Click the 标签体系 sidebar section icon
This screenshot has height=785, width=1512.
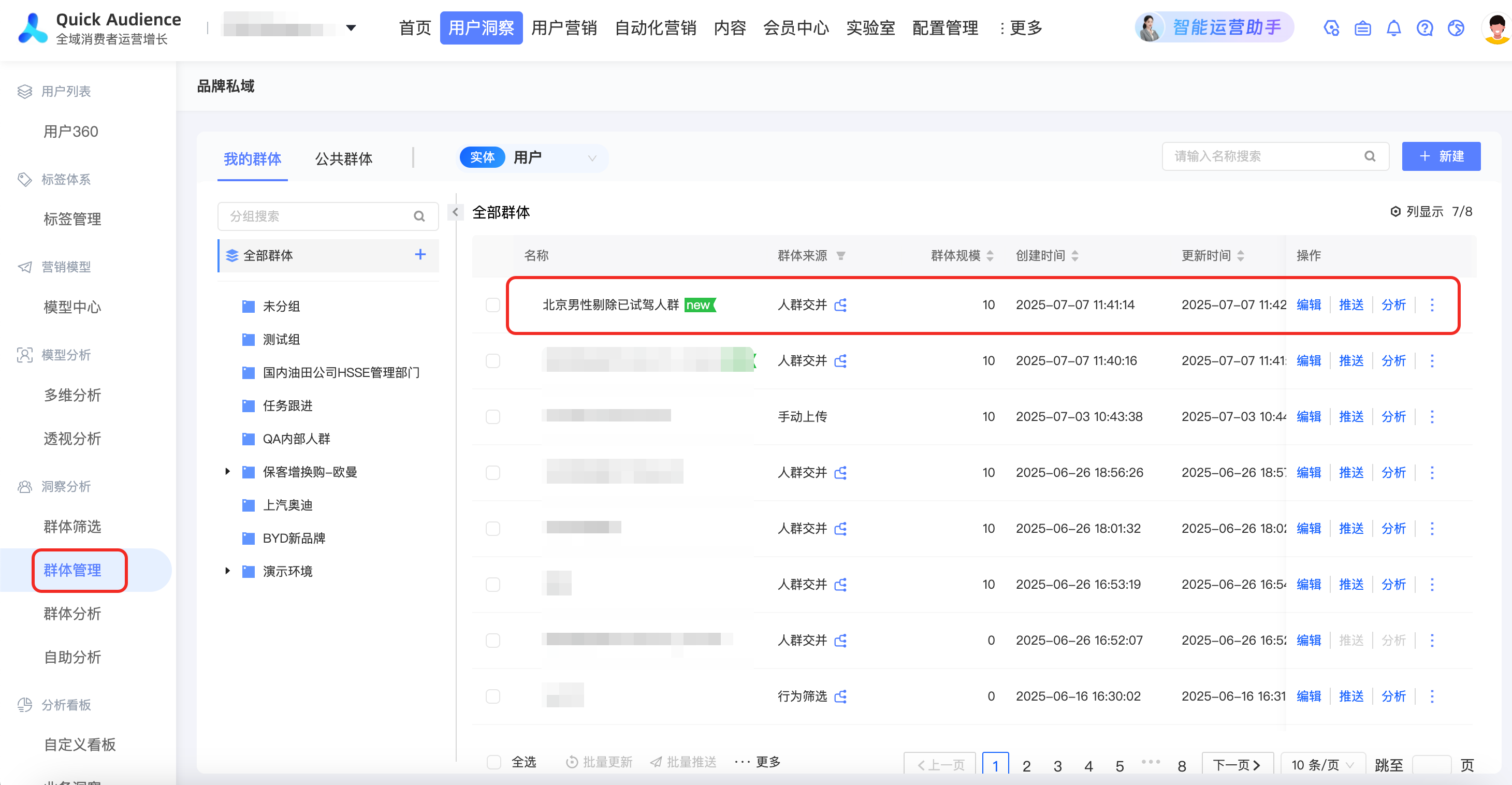point(24,179)
